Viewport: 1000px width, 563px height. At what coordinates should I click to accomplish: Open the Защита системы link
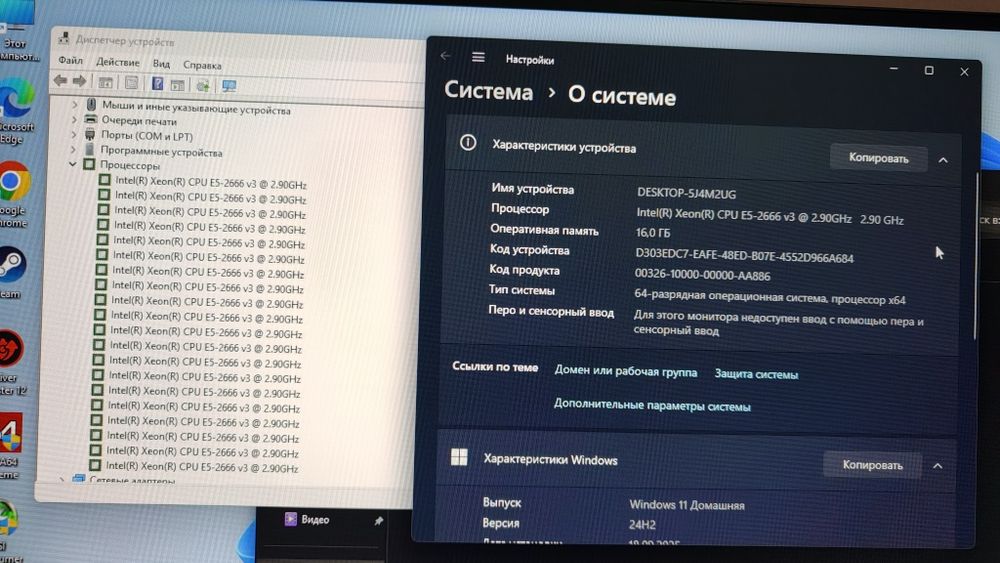pyautogui.click(x=756, y=374)
